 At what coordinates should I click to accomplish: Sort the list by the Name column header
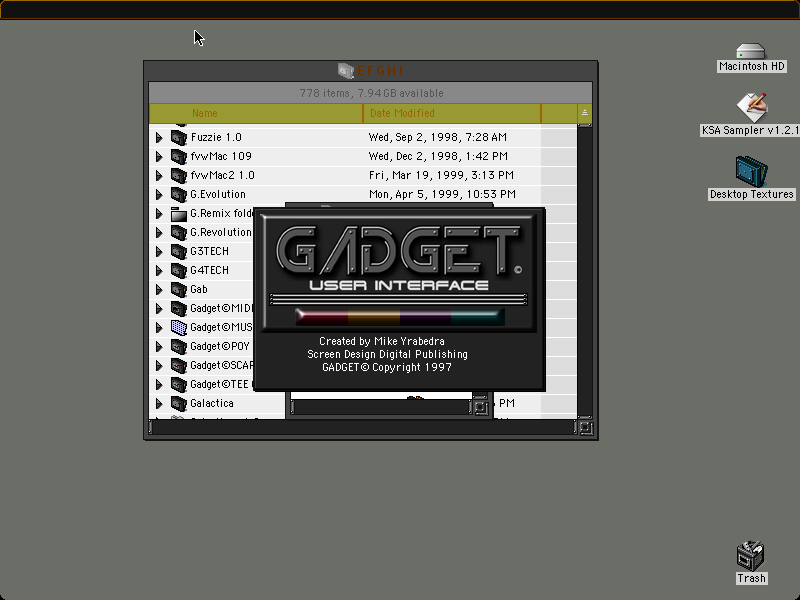pyautogui.click(x=256, y=113)
